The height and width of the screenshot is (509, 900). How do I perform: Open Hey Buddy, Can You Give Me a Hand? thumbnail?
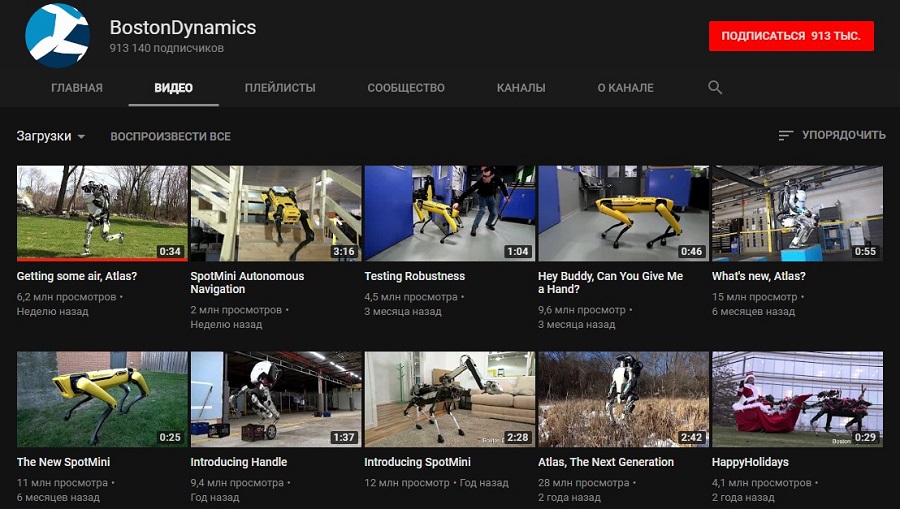(x=623, y=213)
